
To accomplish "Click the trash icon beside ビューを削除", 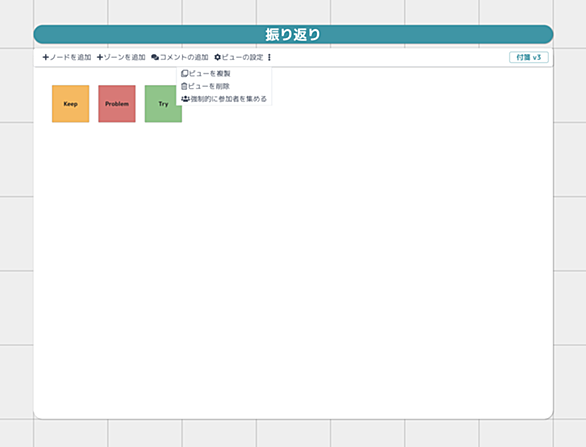I will [x=184, y=86].
